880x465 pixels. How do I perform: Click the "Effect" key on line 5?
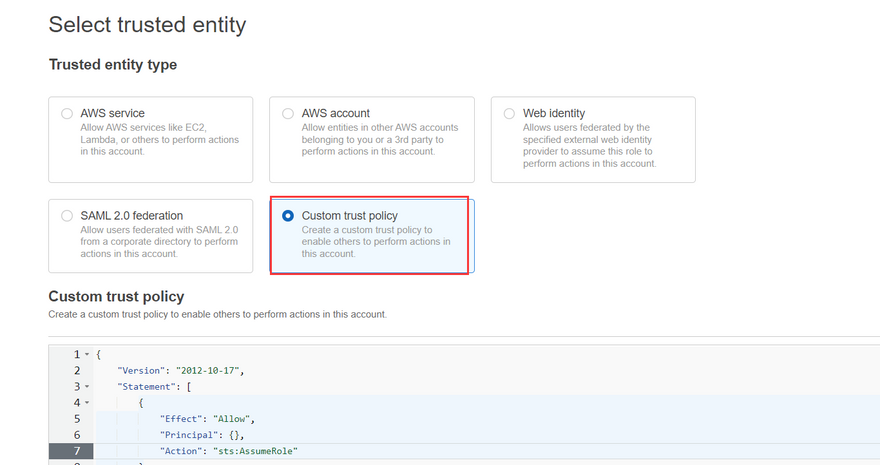pos(181,419)
